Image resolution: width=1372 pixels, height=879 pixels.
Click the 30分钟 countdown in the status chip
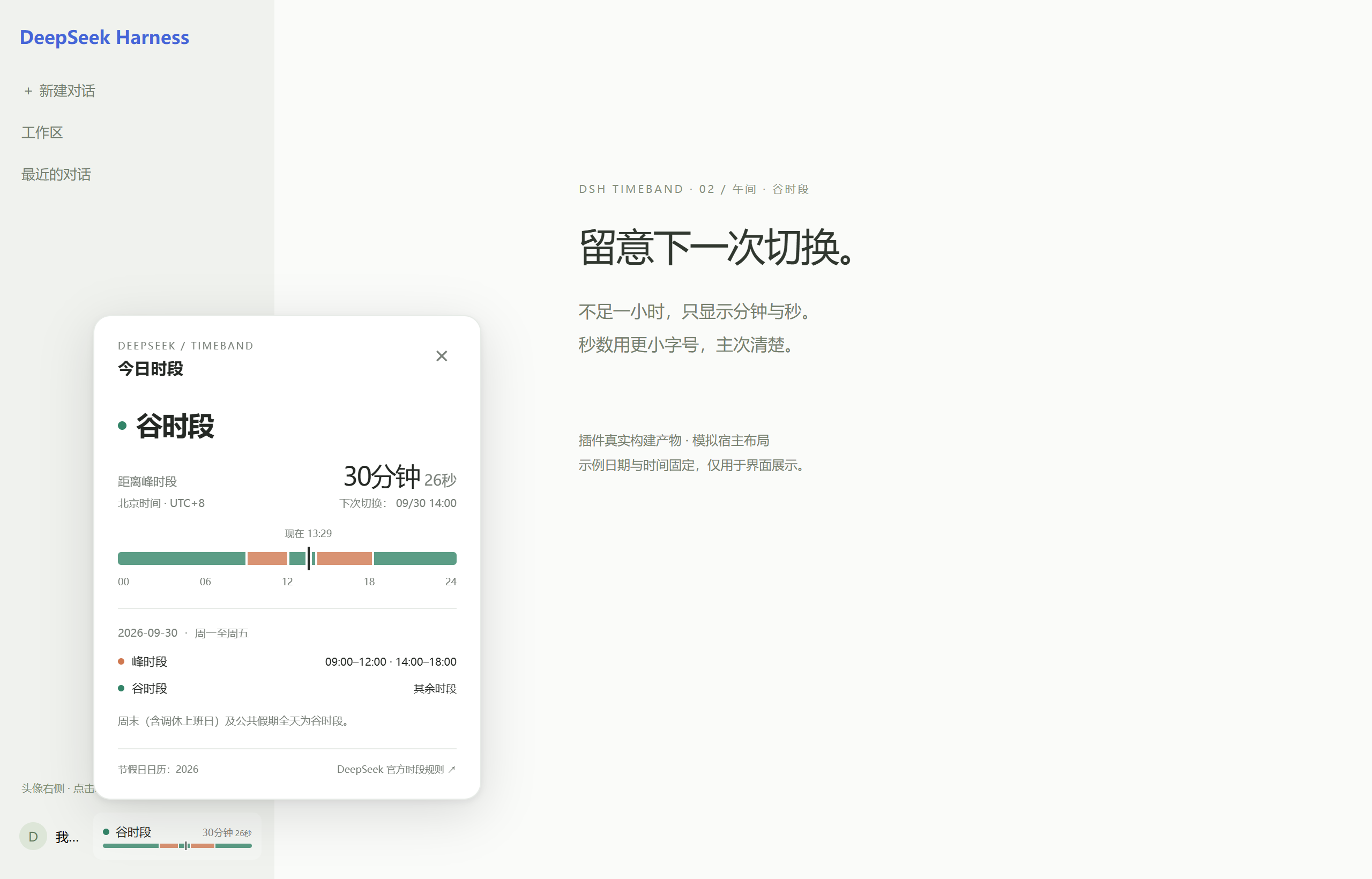tap(227, 833)
